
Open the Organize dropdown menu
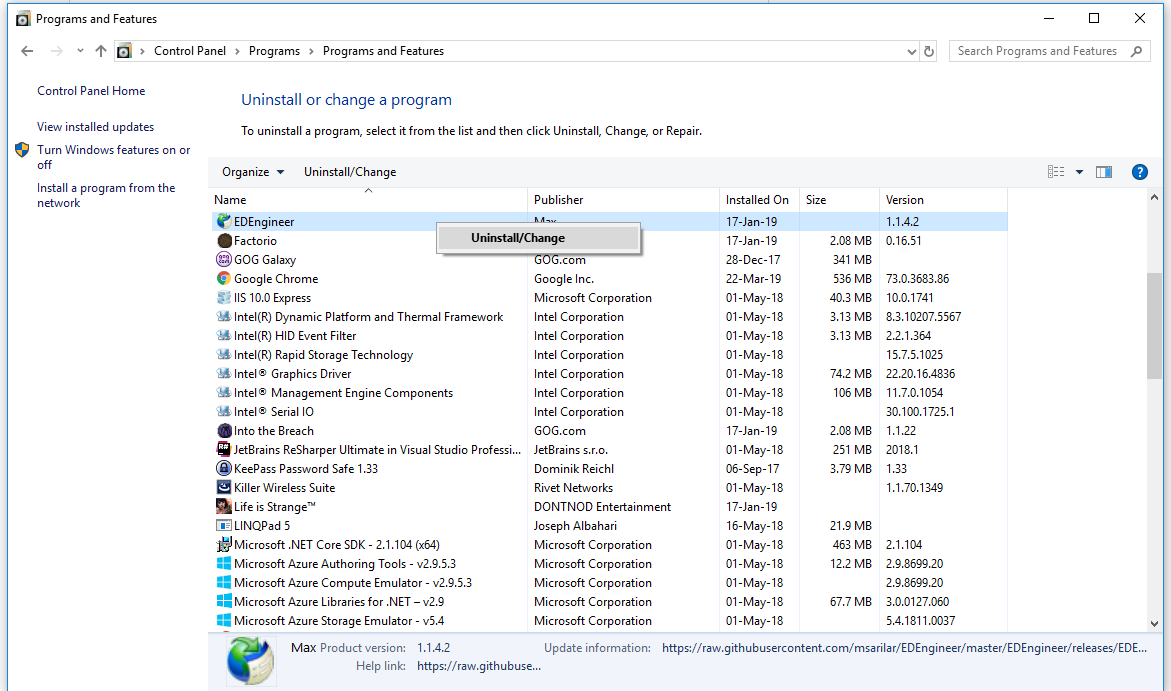pyautogui.click(x=252, y=172)
